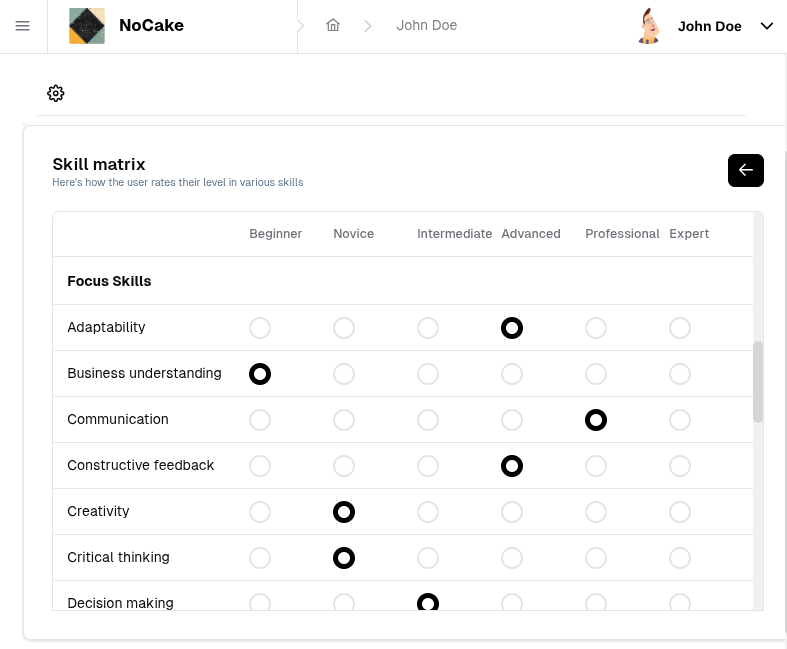Click the NoCake brand name

(x=151, y=26)
